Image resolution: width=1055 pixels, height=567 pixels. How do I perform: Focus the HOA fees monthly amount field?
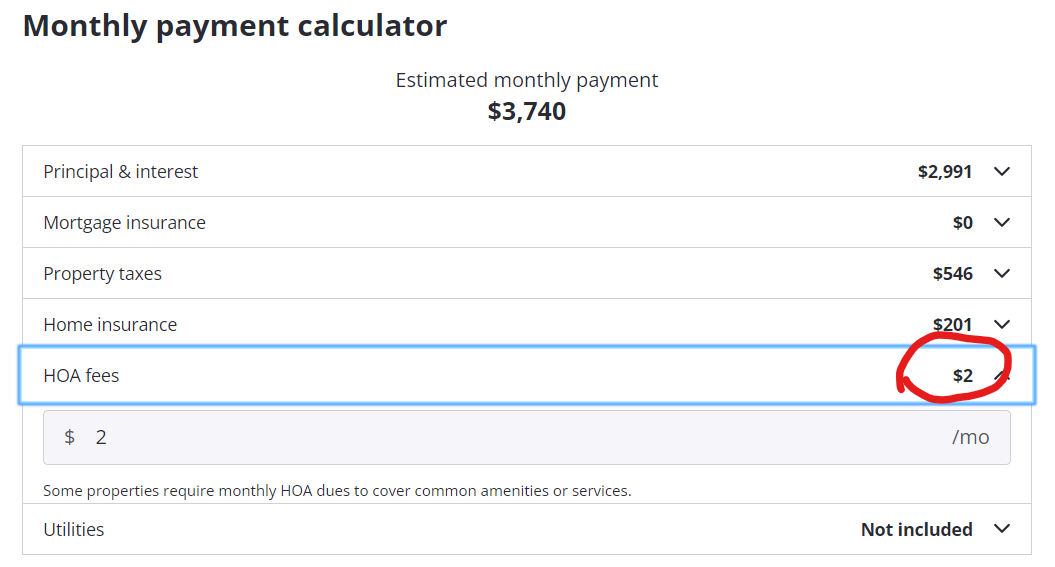[527, 437]
